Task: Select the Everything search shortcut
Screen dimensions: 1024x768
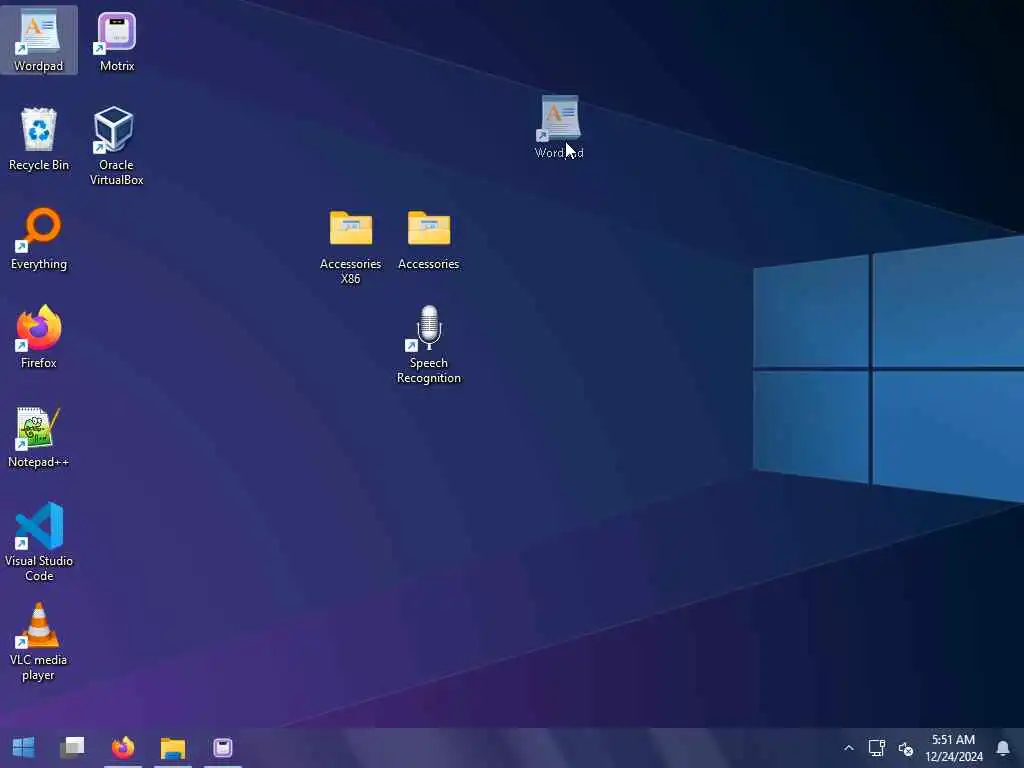Action: tap(39, 238)
